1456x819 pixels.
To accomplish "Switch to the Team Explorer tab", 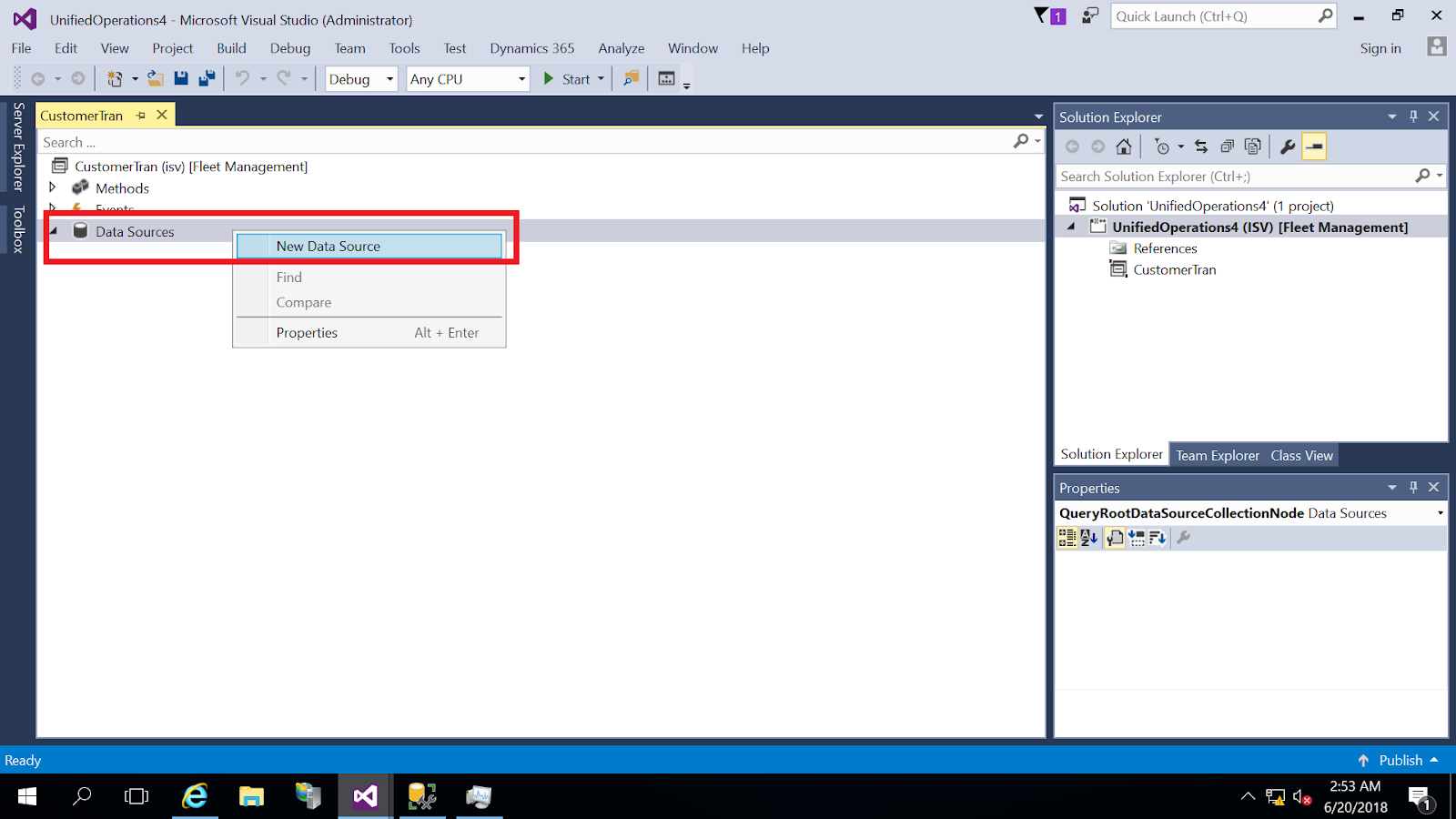I will (1218, 455).
